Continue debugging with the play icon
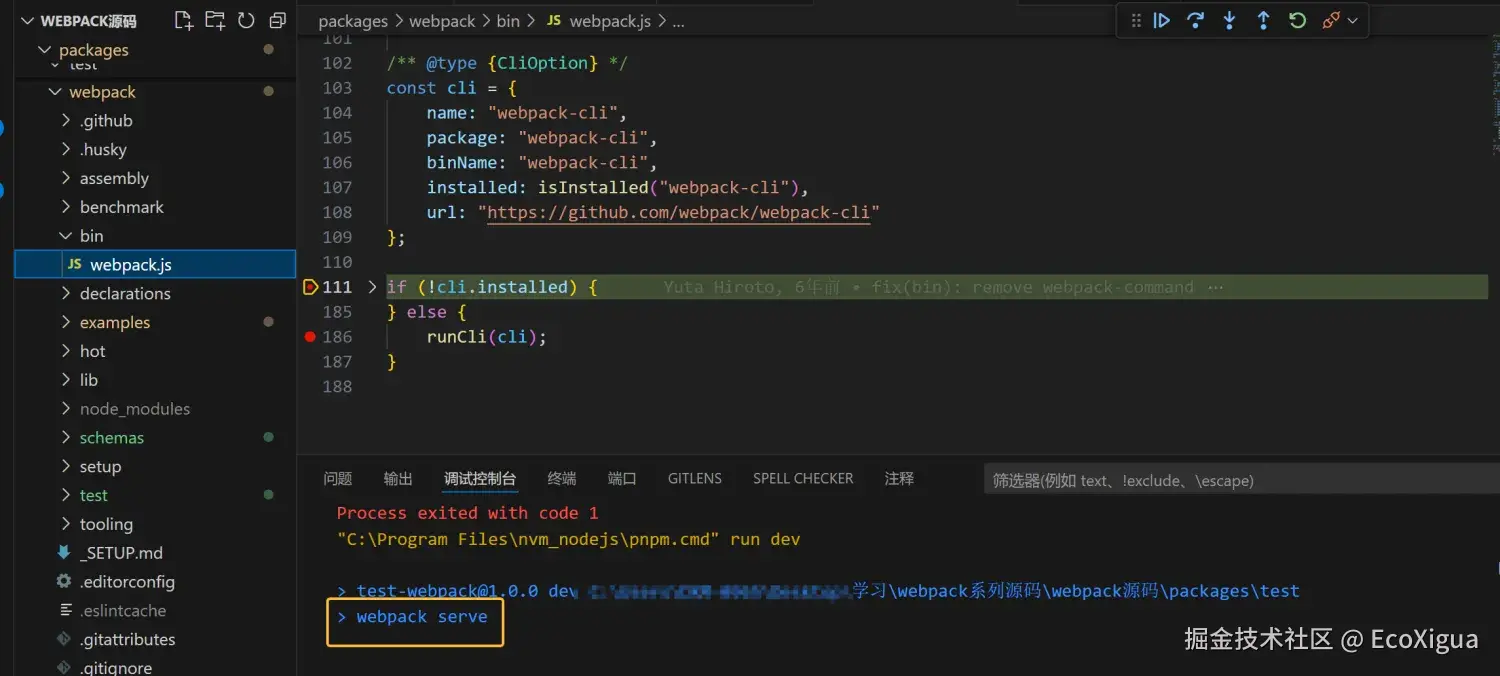1500x676 pixels. point(1161,20)
